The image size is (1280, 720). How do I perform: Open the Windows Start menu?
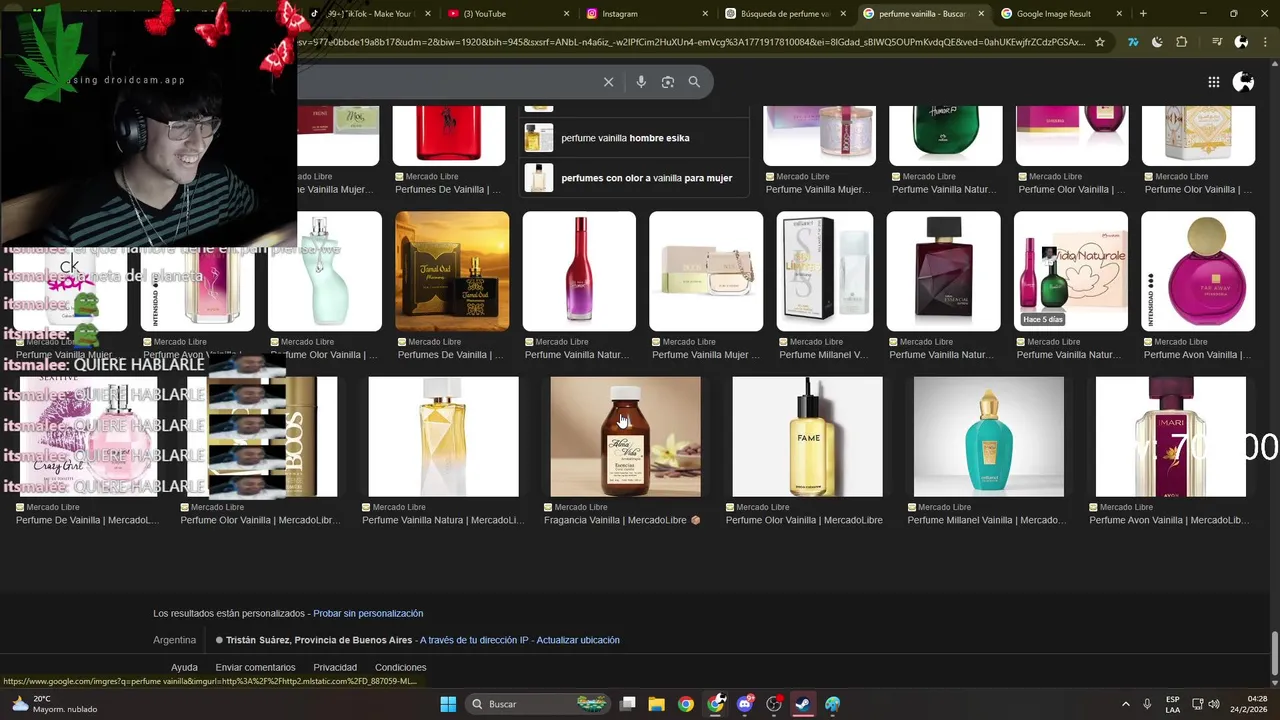point(448,704)
